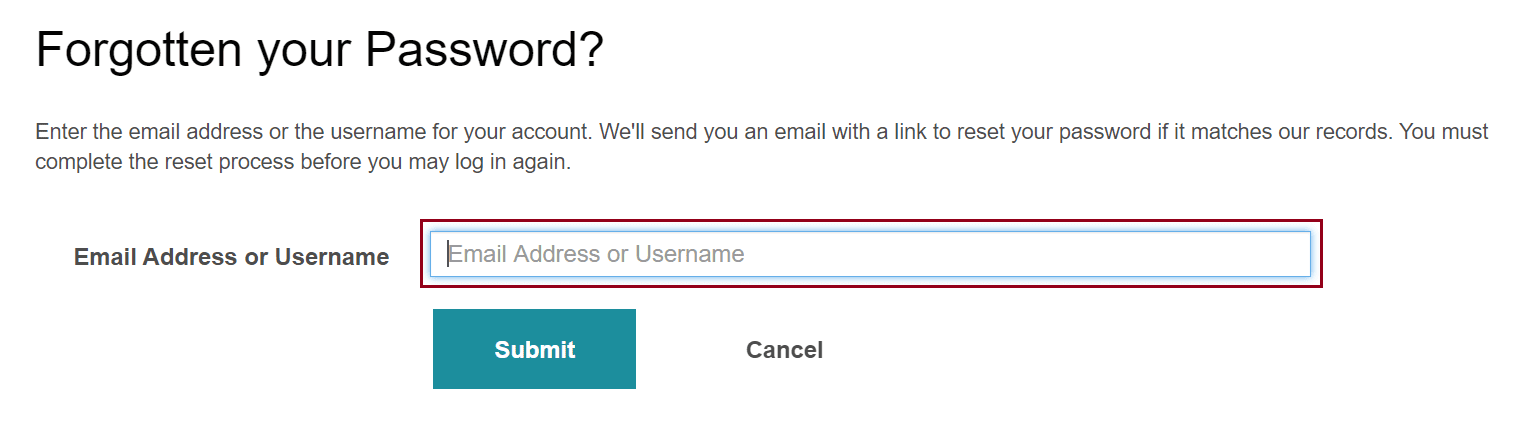
Task: Click the red-outlined email entry box
Action: (871, 254)
